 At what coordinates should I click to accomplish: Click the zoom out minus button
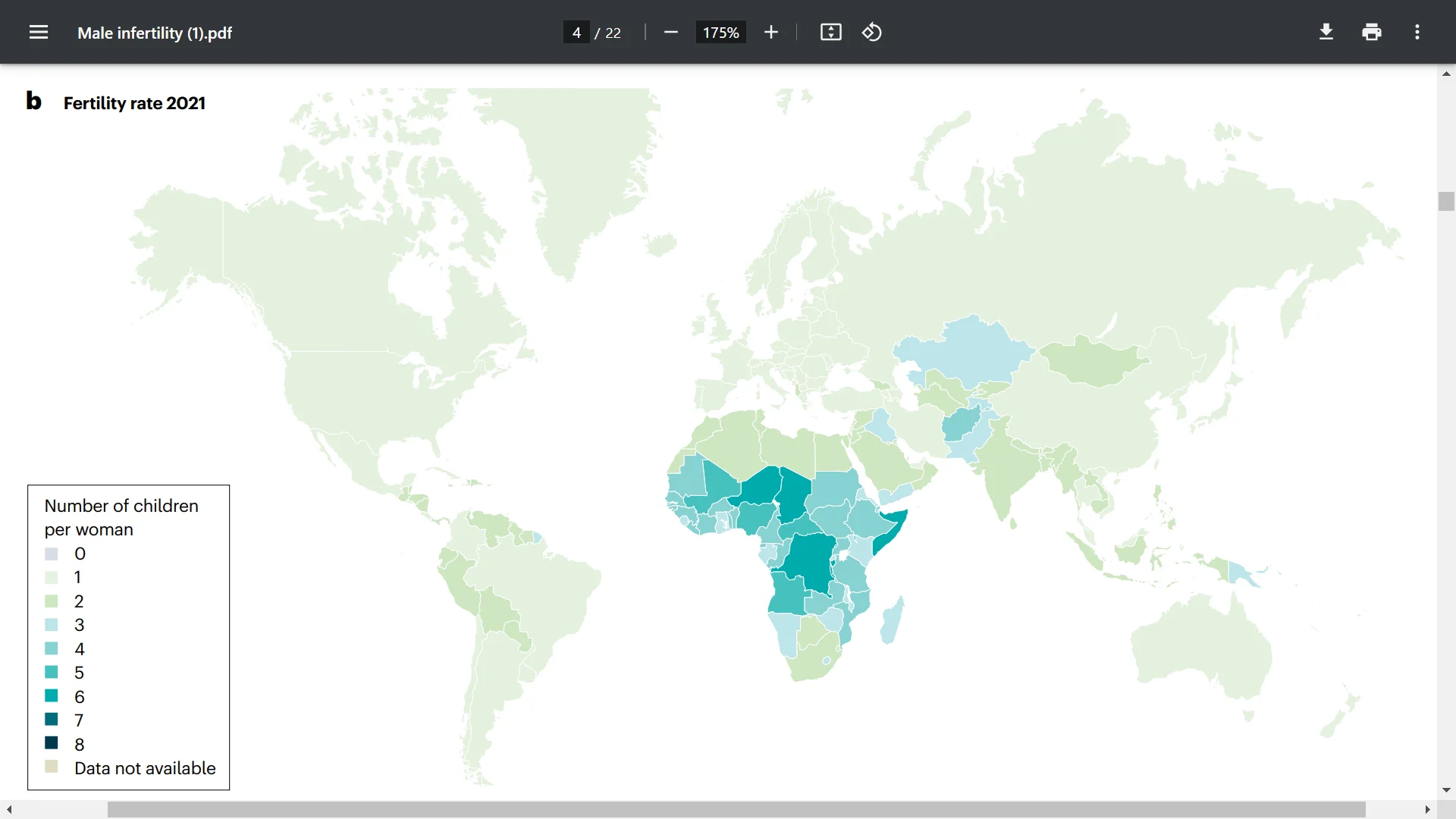[670, 33]
